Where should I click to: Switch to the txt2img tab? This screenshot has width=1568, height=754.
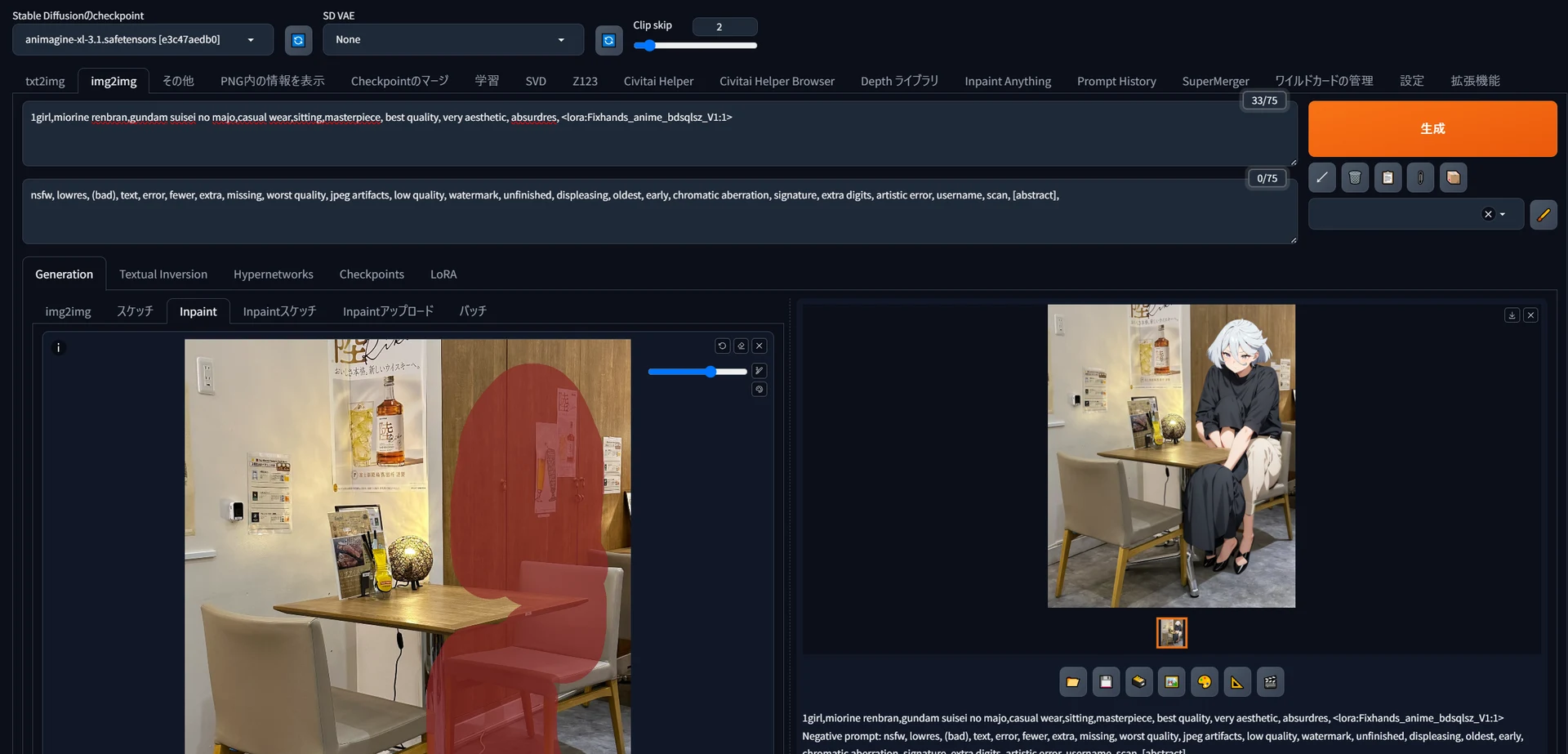tap(45, 81)
